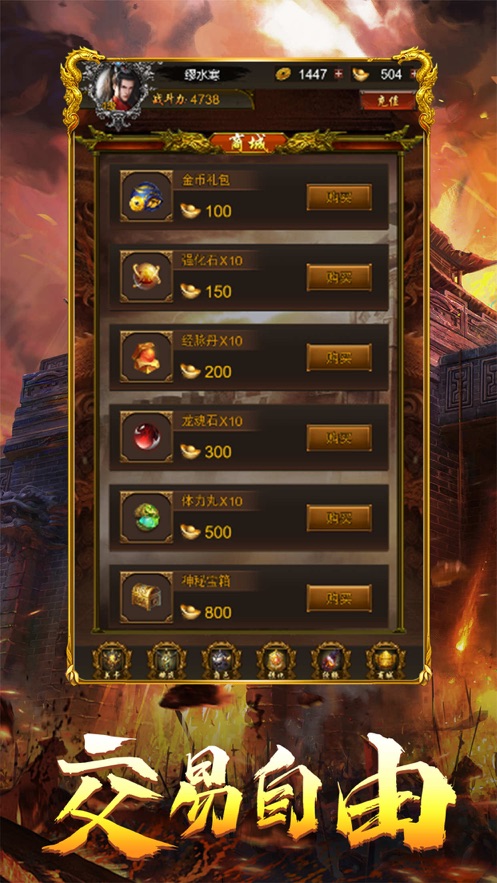Open the first bottom navigation tab
The width and height of the screenshot is (497, 883).
pyautogui.click(x=112, y=661)
